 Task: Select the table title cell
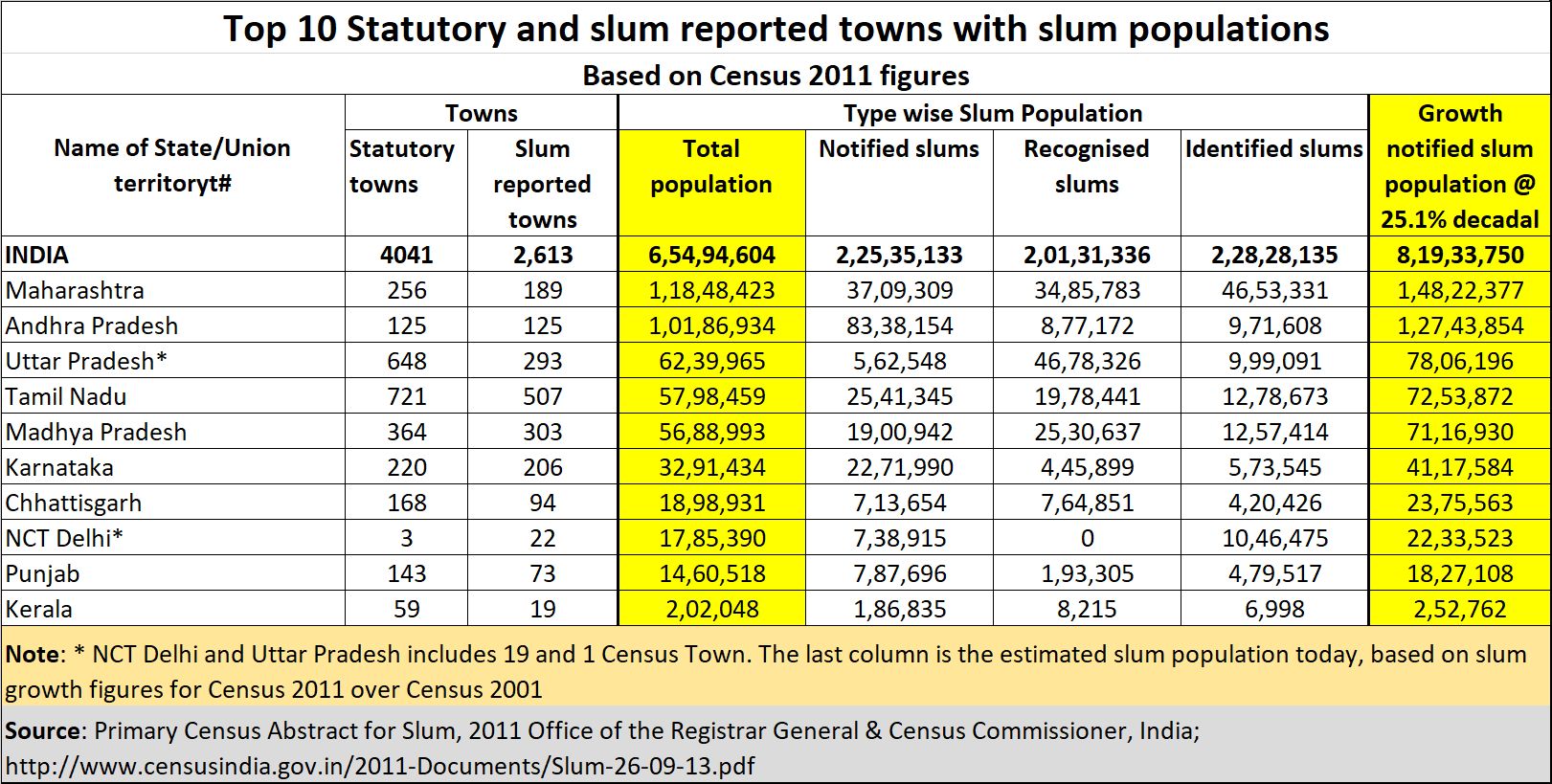click(776, 28)
